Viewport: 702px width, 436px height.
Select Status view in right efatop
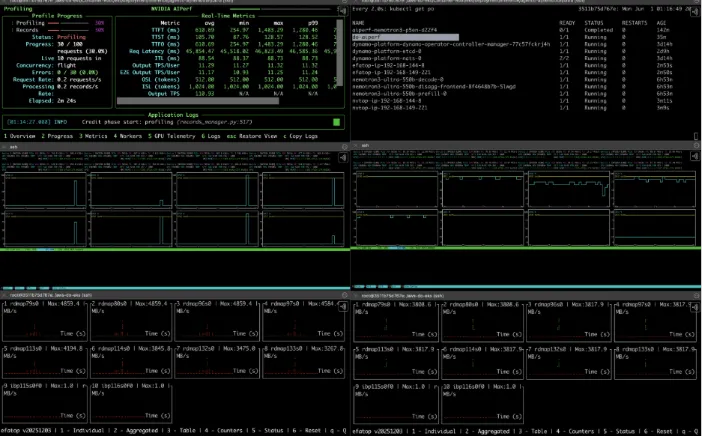pos(619,432)
